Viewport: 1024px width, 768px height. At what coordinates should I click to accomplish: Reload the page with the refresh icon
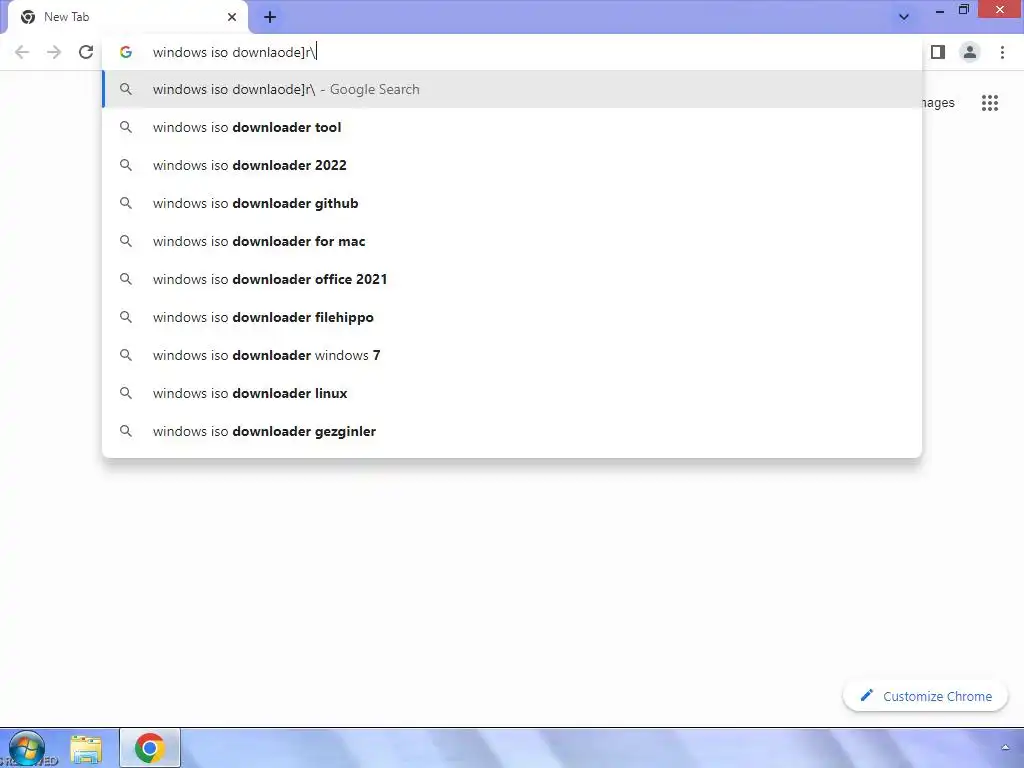click(x=86, y=52)
